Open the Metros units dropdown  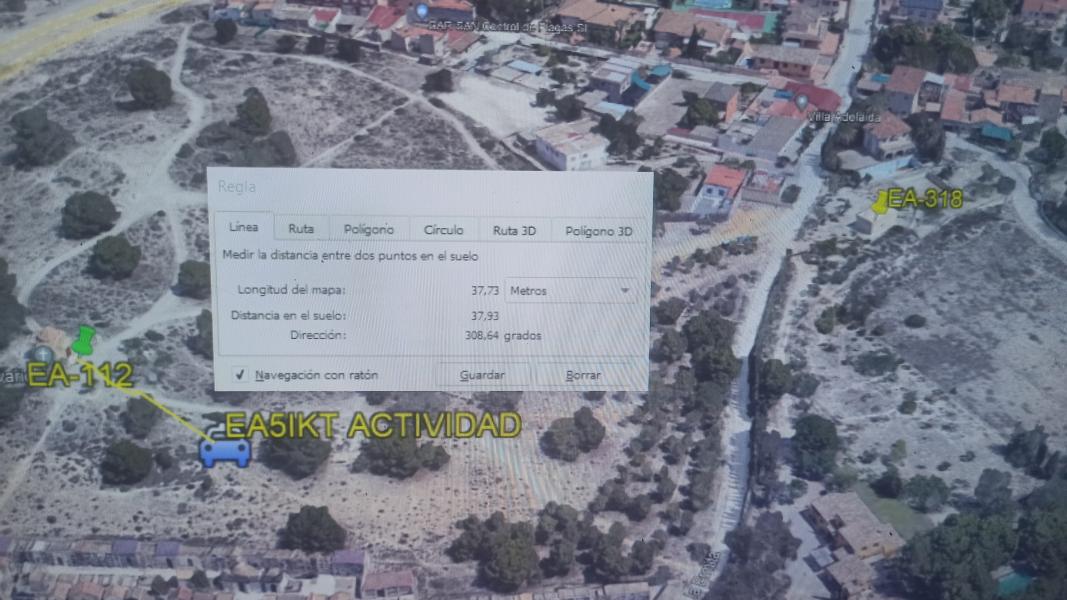tap(570, 290)
